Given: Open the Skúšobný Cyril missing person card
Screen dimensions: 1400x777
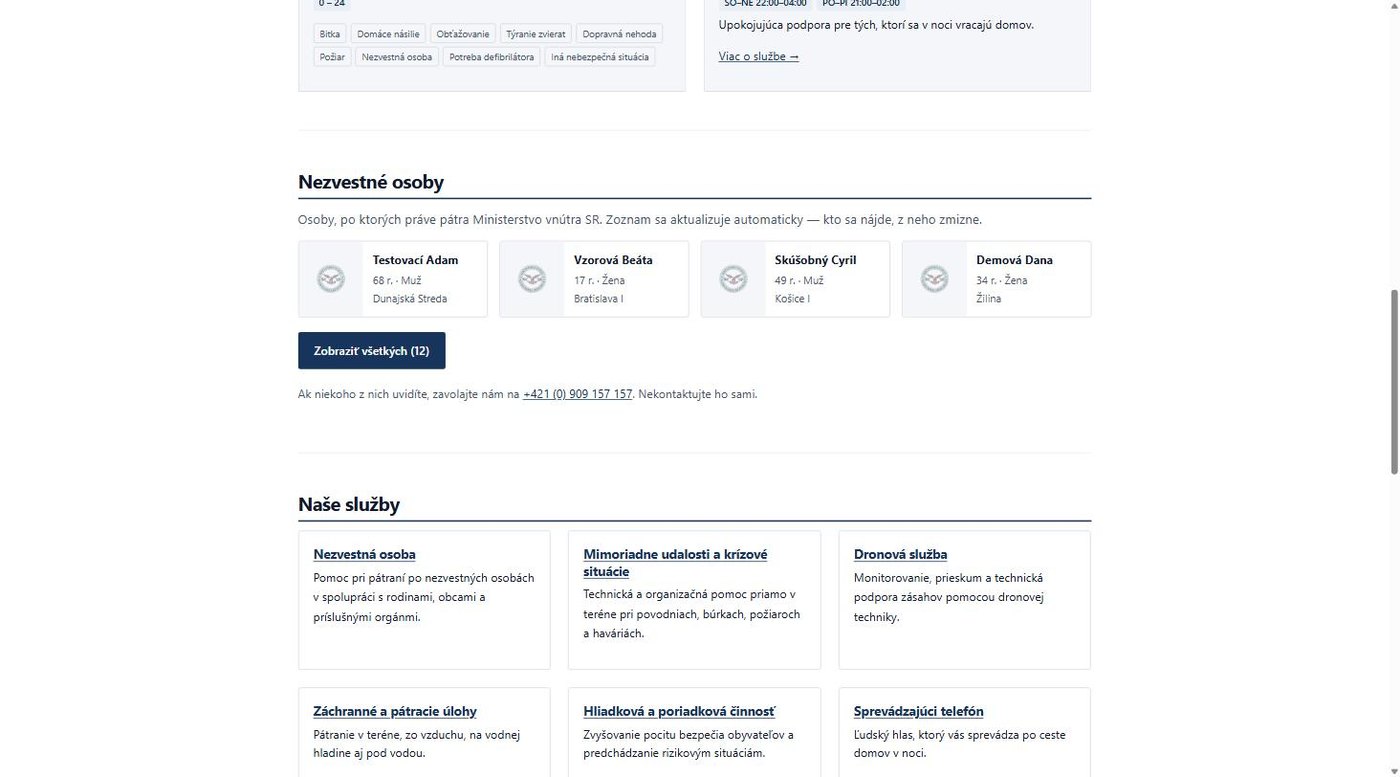Looking at the screenshot, I should pos(795,279).
